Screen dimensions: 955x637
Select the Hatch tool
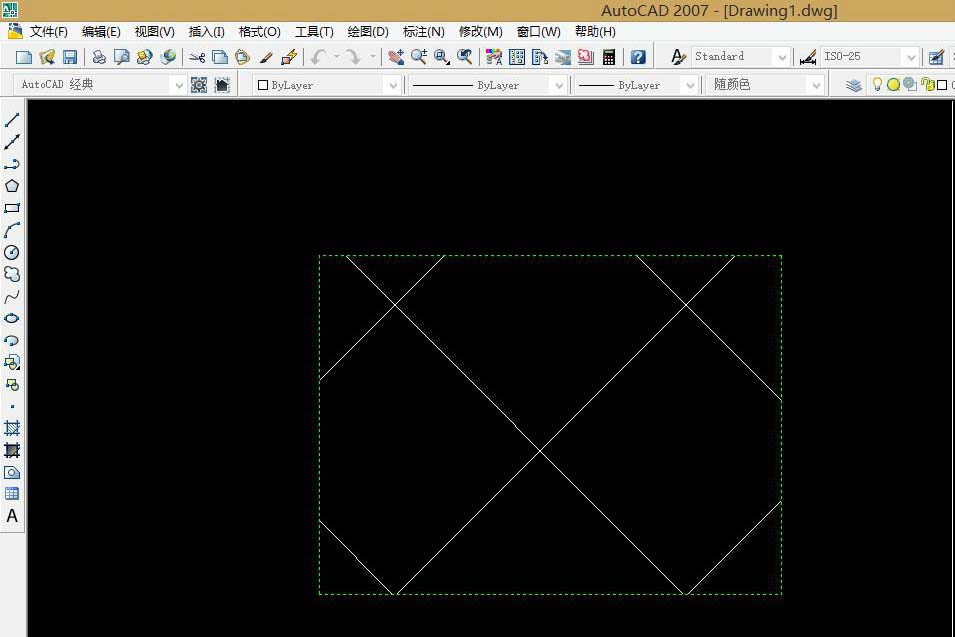(12, 428)
